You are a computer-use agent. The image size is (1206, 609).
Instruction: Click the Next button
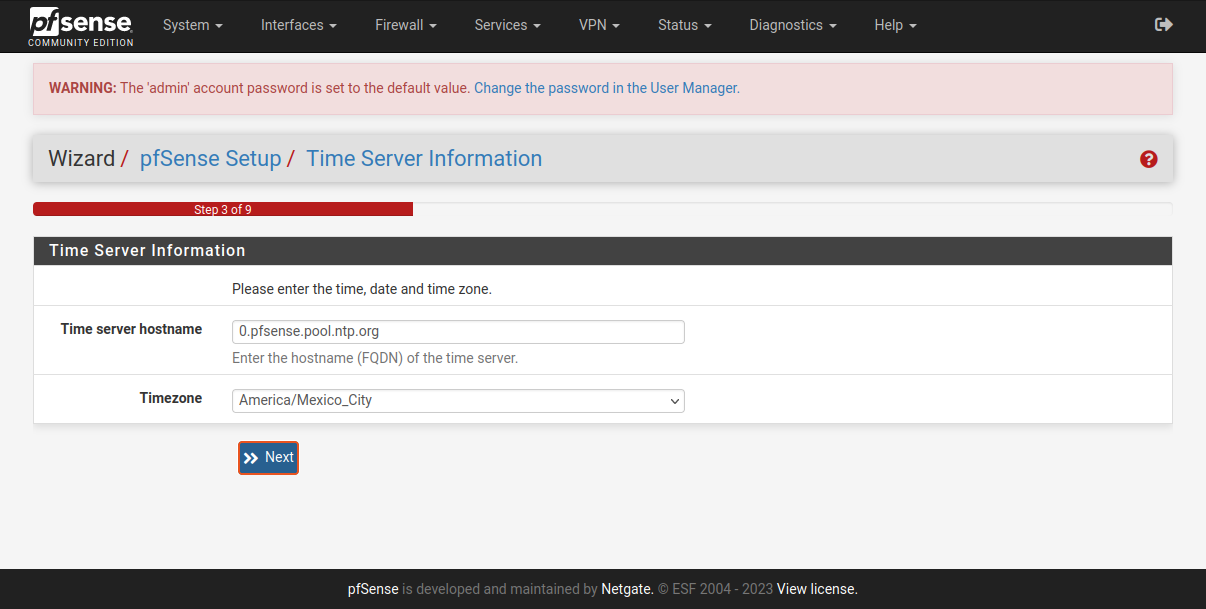268,458
